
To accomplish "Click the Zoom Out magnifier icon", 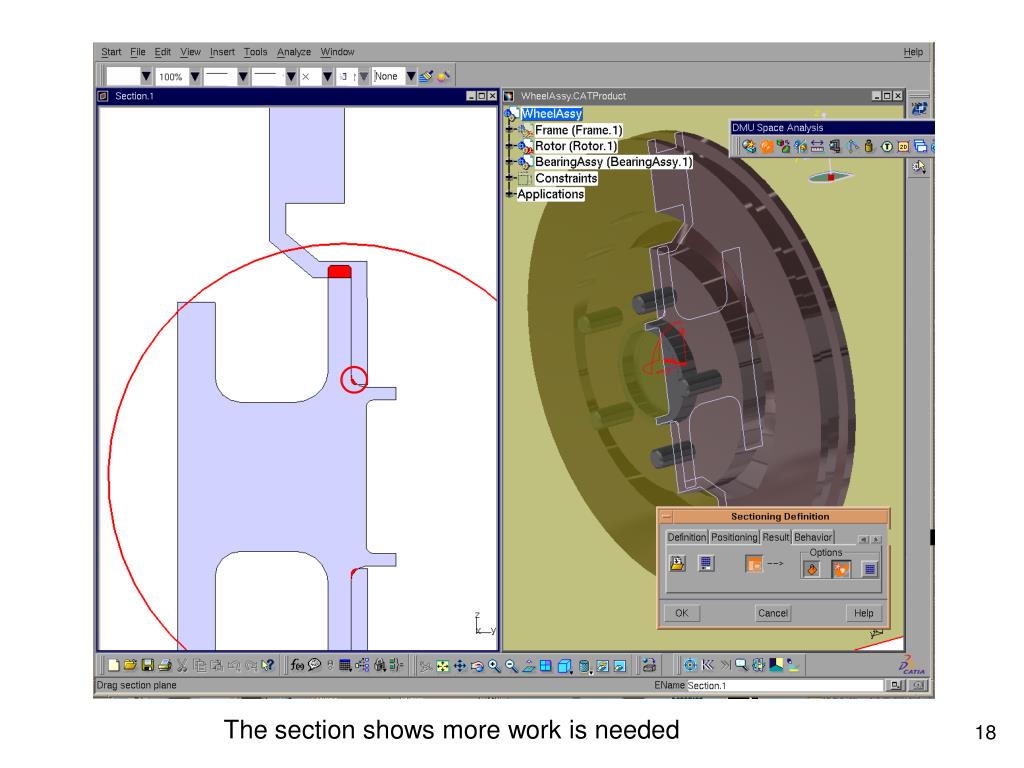I will [511, 666].
